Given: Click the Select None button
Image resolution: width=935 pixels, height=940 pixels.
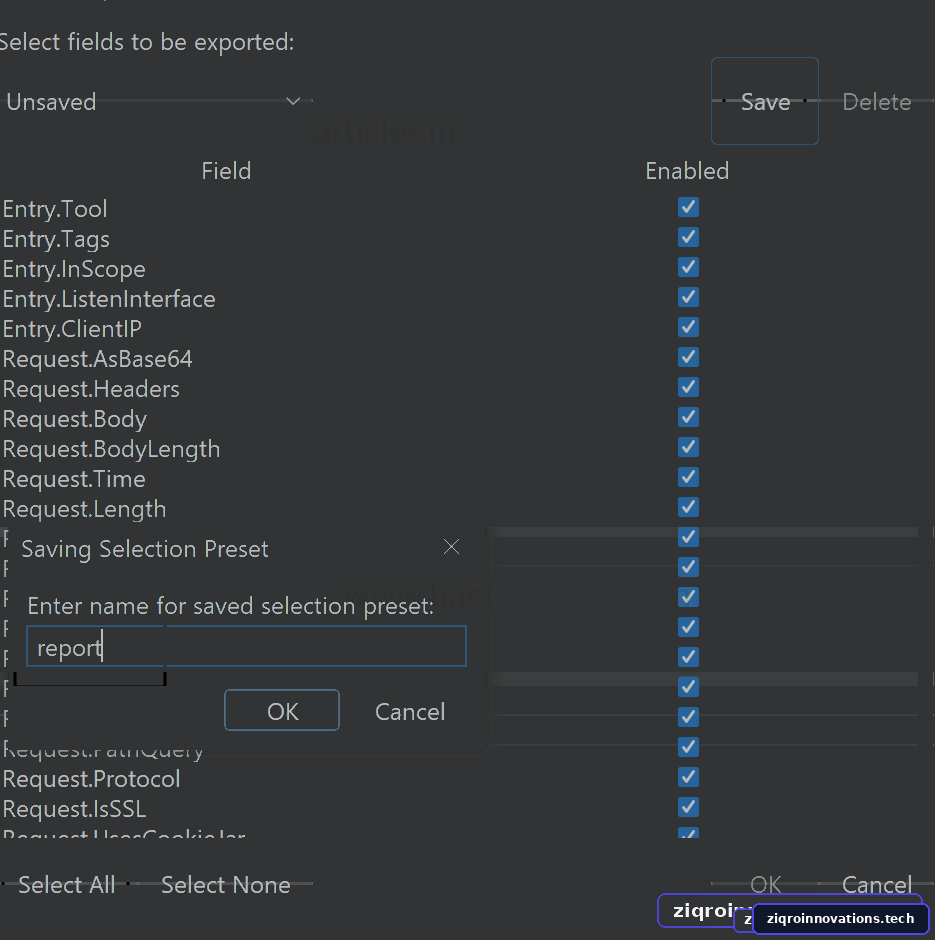Looking at the screenshot, I should pyautogui.click(x=225, y=885).
